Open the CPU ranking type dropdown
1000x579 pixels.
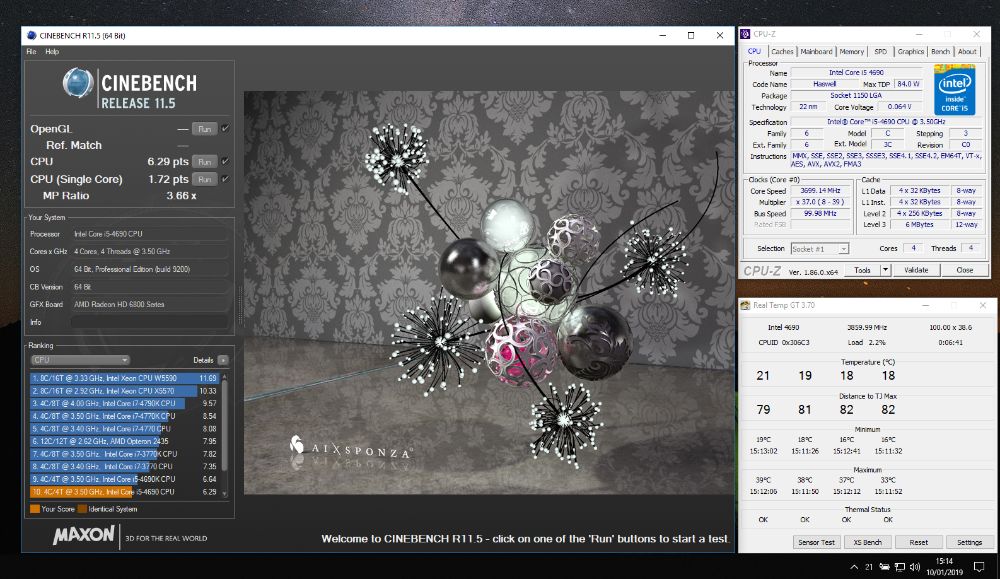[80, 360]
